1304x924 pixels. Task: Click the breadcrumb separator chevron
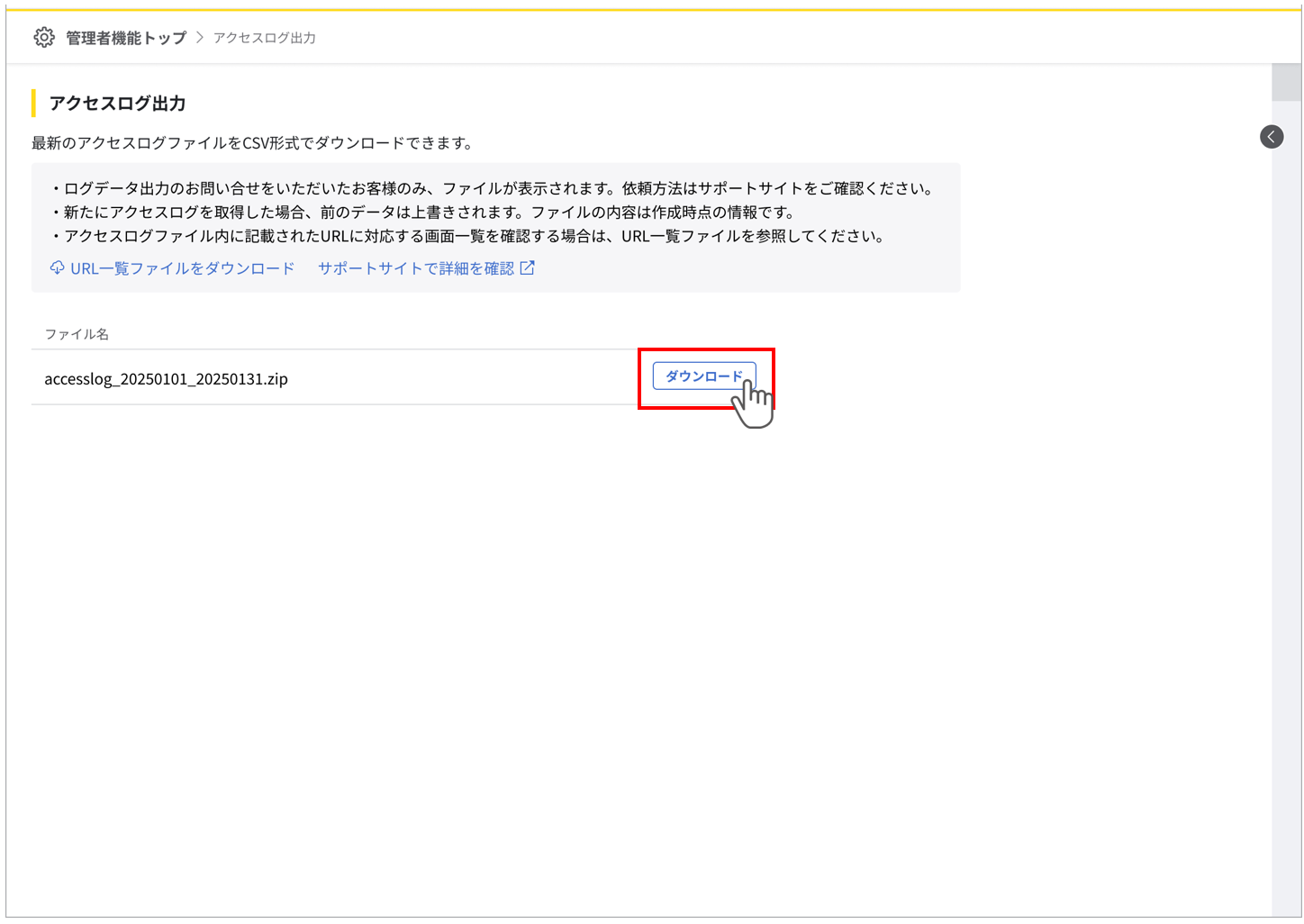(200, 38)
